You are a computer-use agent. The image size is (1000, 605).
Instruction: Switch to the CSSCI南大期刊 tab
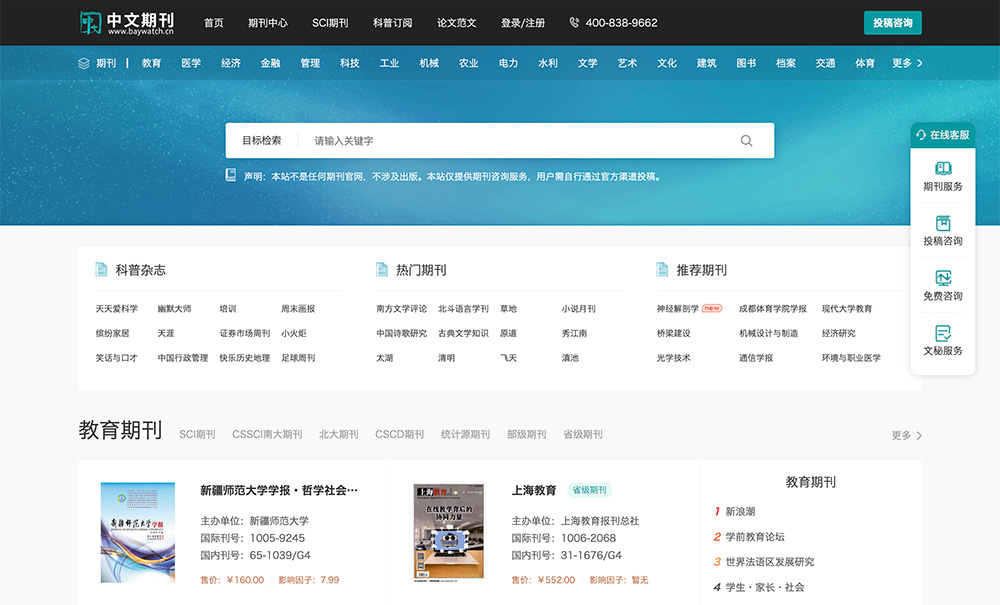click(x=267, y=434)
